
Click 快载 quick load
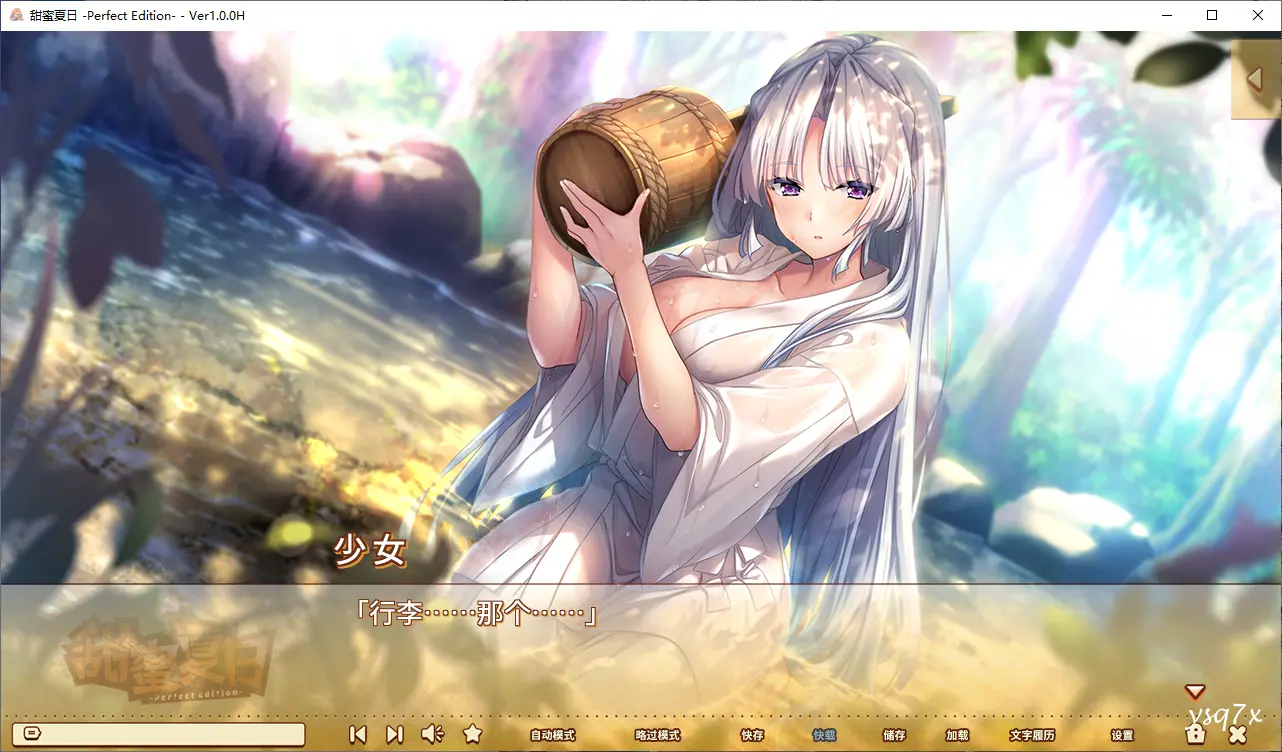824,735
